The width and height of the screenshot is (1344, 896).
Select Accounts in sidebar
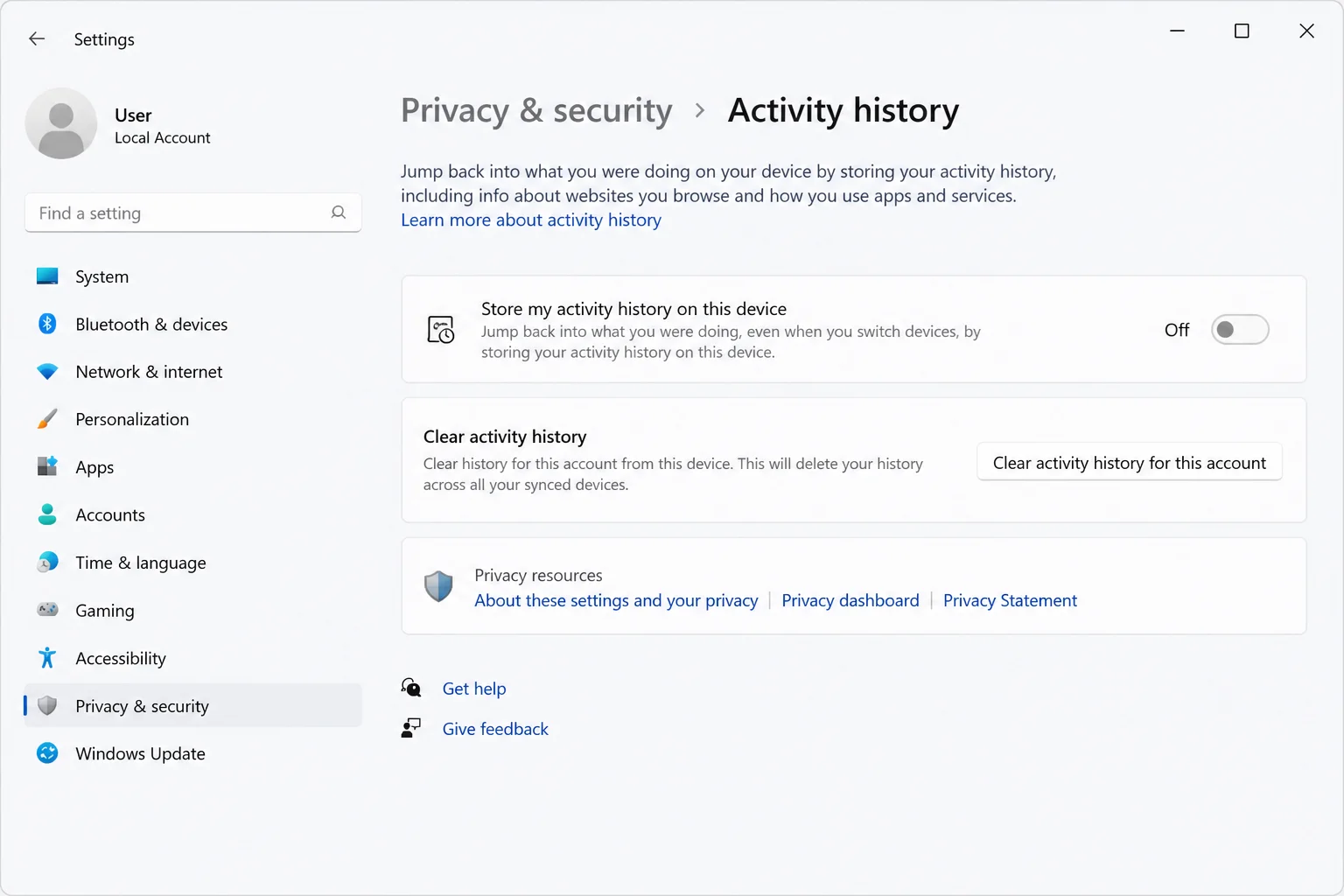[193, 514]
